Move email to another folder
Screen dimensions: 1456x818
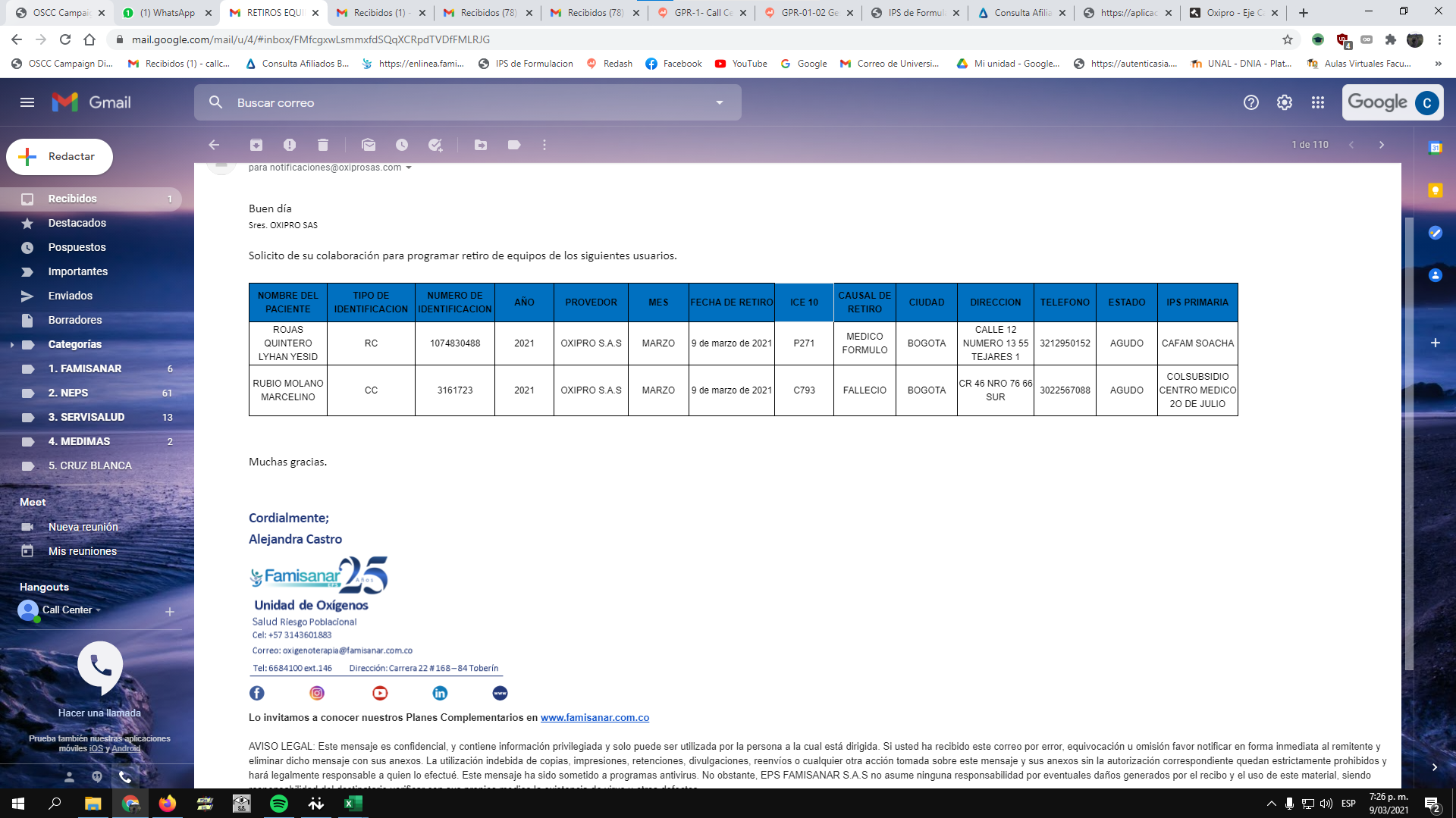point(481,145)
